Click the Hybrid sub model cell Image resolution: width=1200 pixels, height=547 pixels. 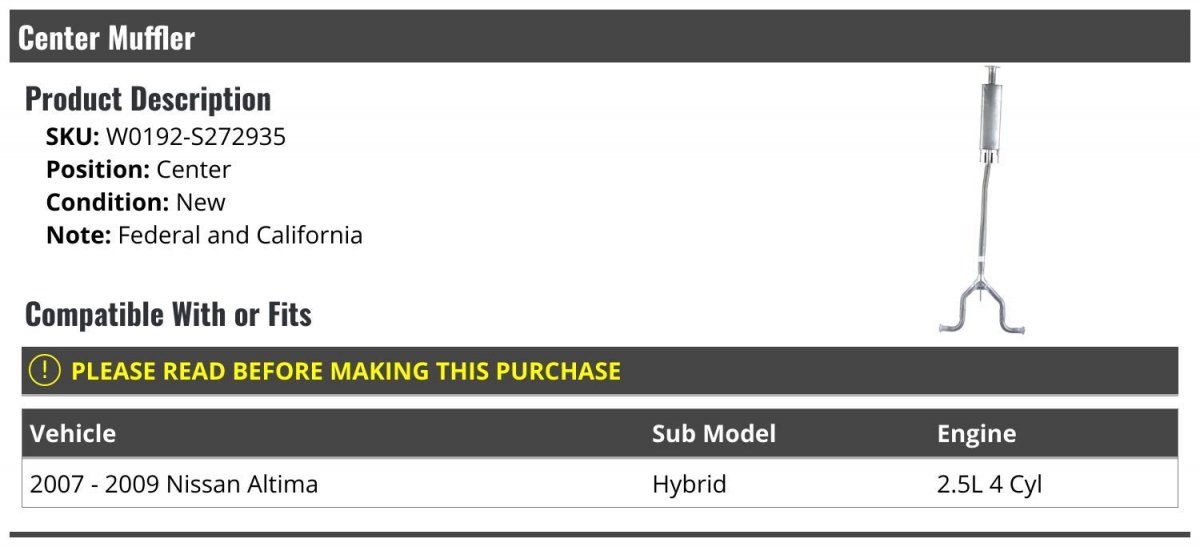point(689,485)
